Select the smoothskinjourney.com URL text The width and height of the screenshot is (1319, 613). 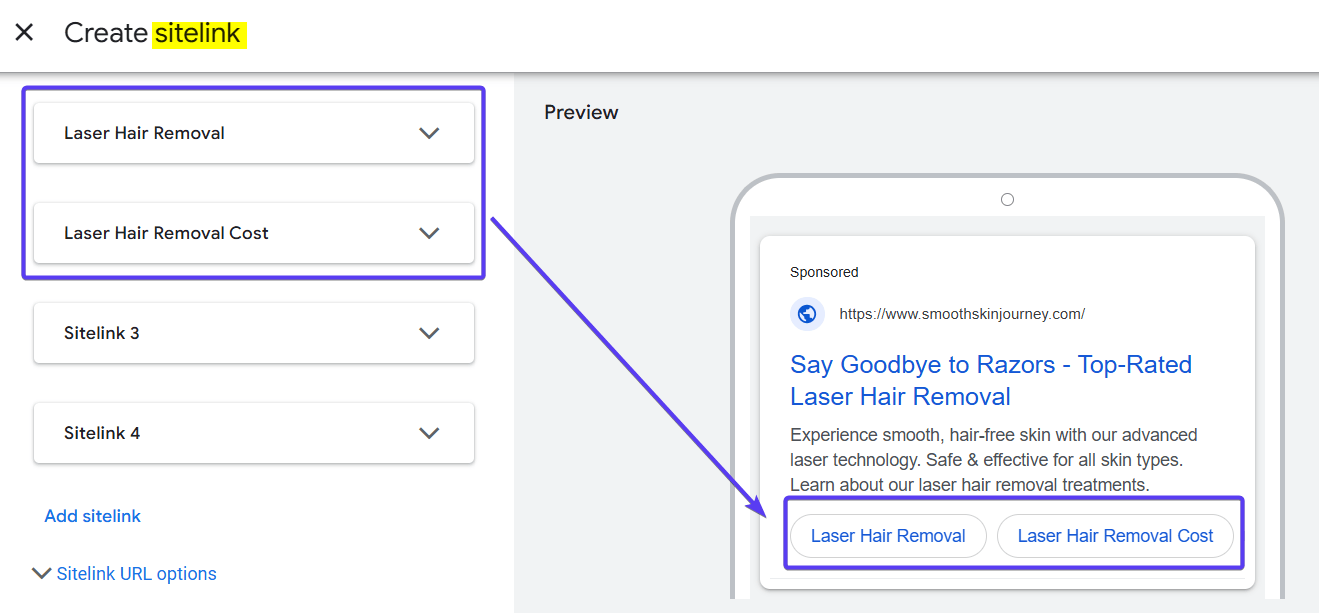(962, 314)
